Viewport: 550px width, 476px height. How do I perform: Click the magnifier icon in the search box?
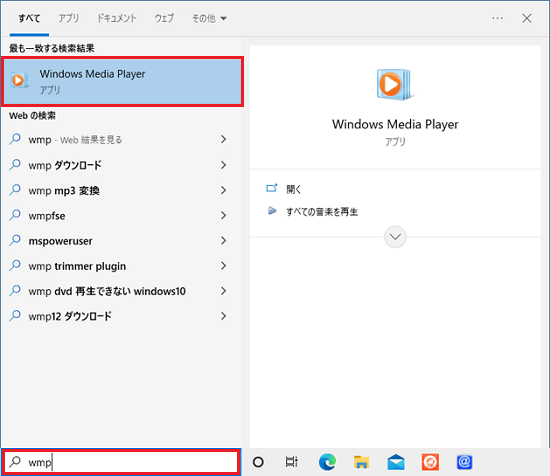click(15, 462)
